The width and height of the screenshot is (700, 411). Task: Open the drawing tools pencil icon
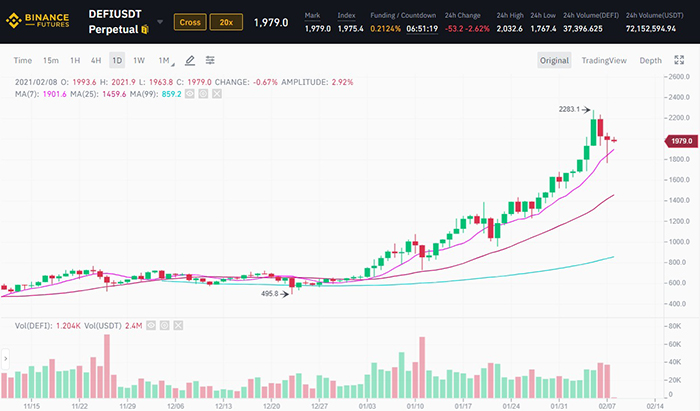click(x=190, y=60)
